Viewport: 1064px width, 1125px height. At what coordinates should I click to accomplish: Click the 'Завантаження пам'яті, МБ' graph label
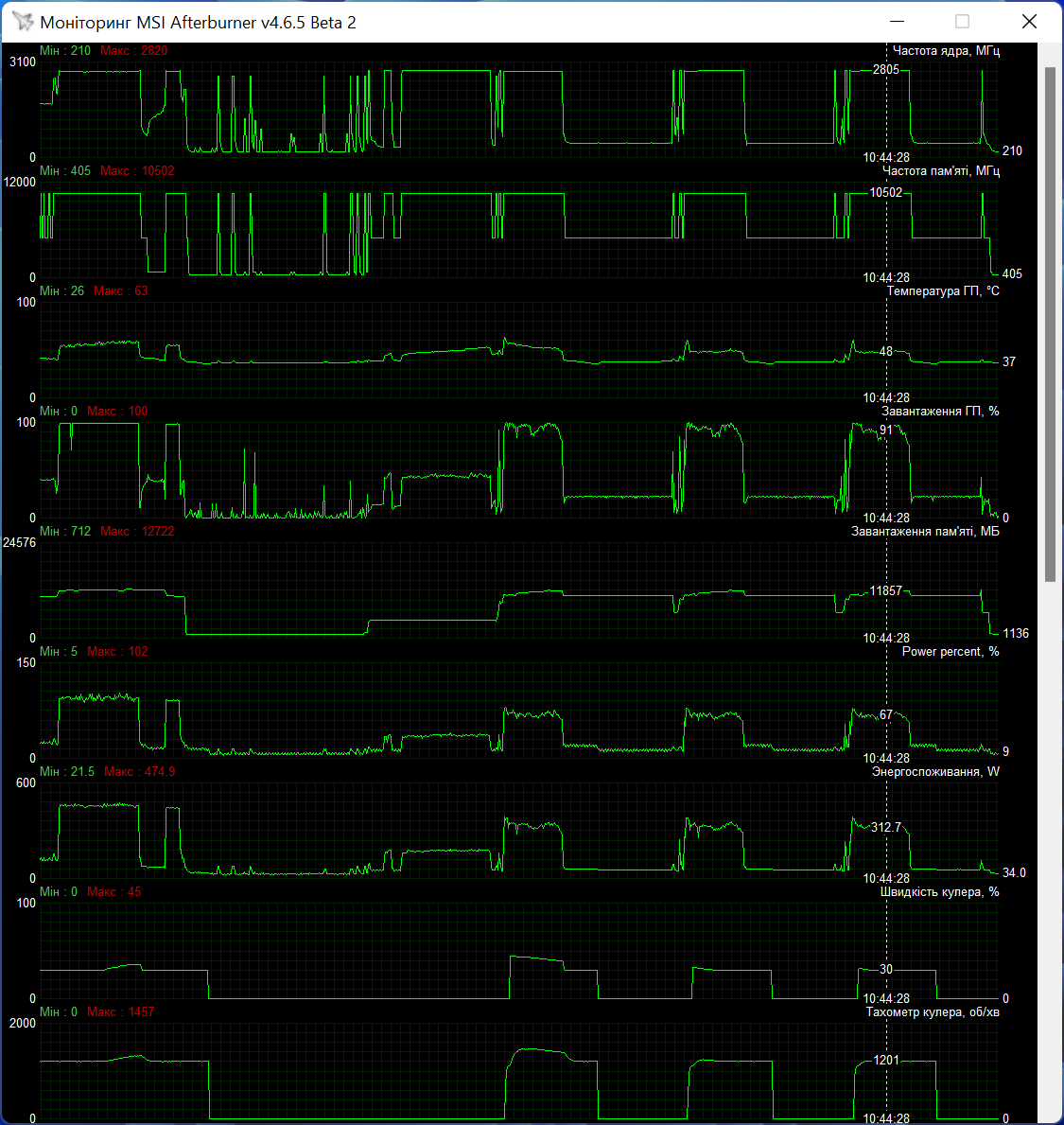tap(925, 532)
